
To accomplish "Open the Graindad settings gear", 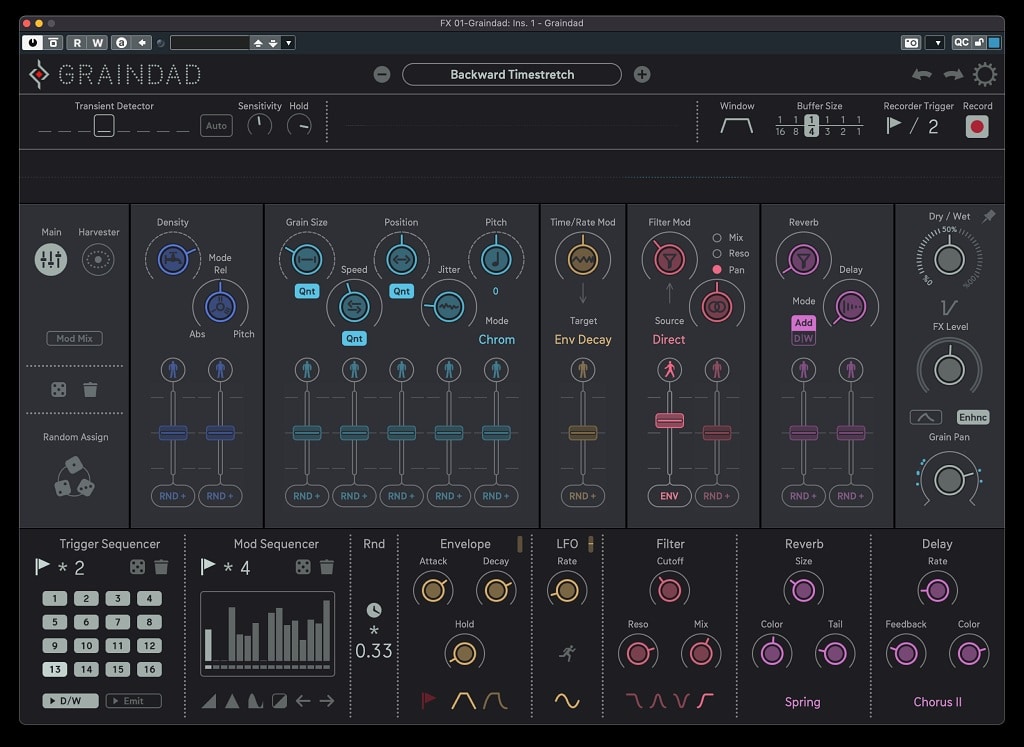I will click(x=985, y=74).
